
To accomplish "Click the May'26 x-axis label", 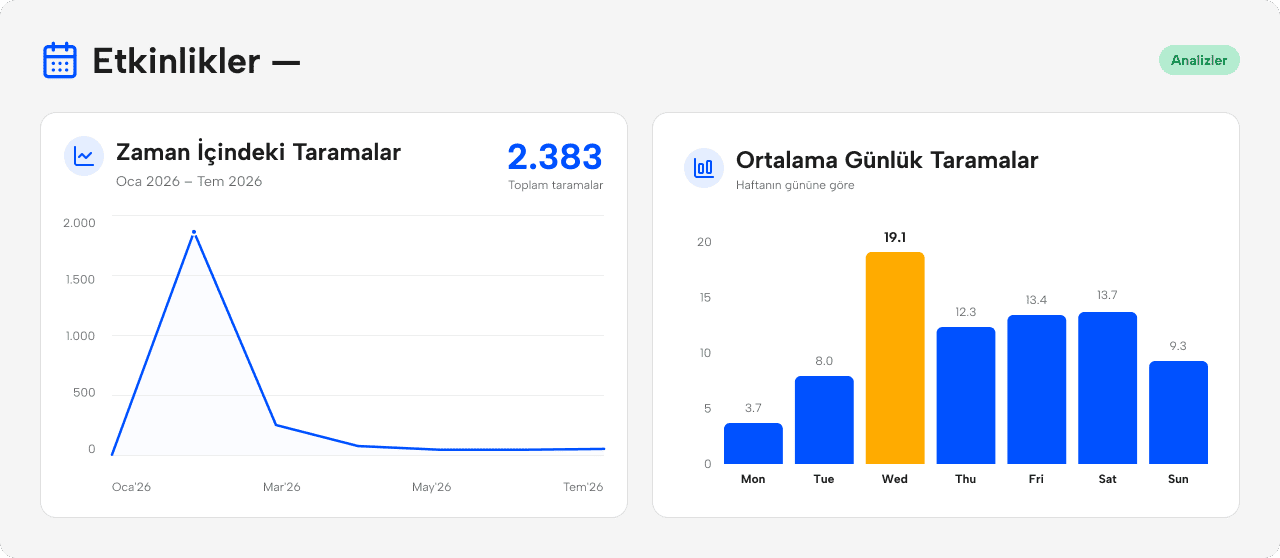I will pos(432,487).
